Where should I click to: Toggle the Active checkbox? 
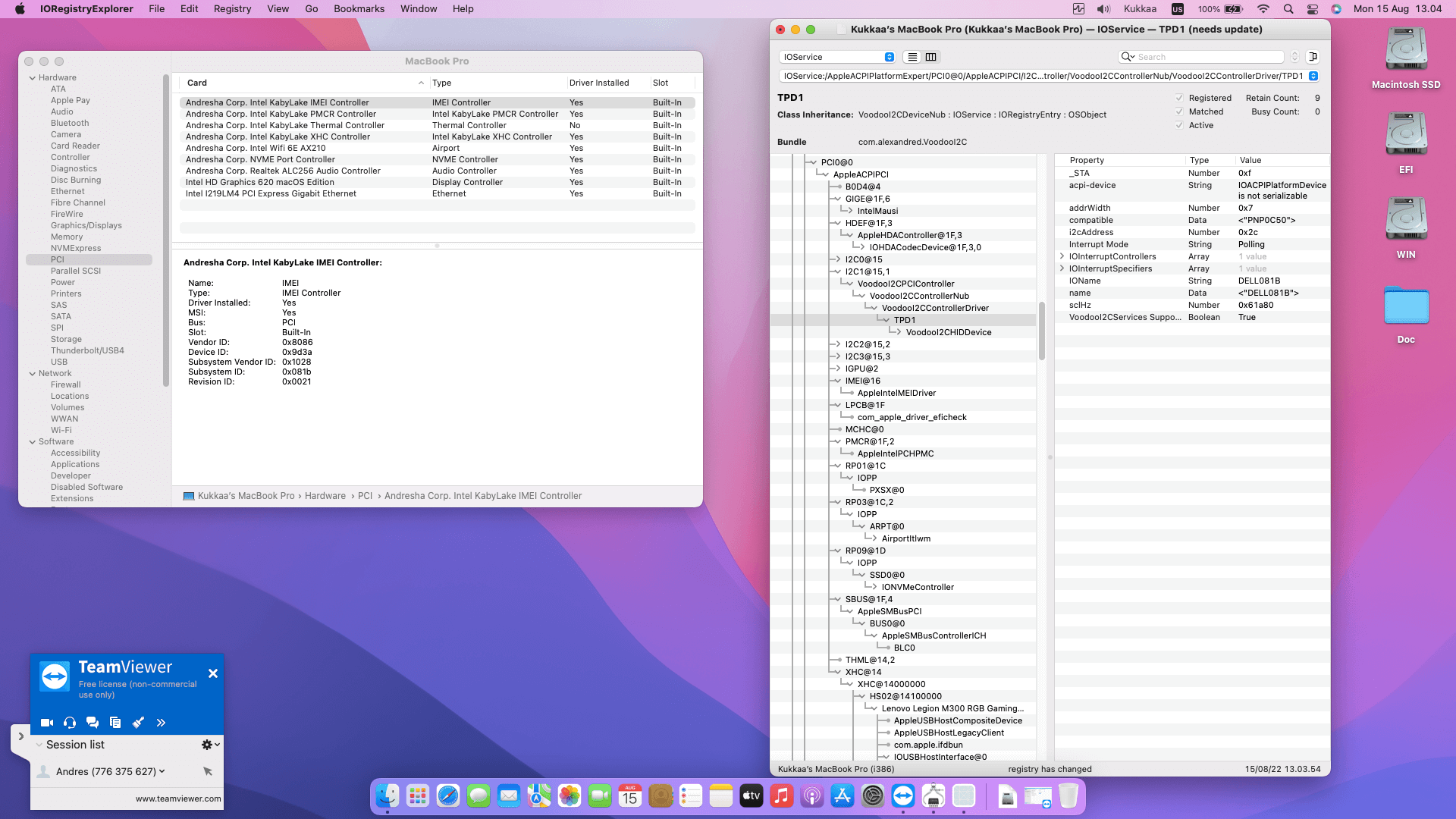click(x=1179, y=125)
